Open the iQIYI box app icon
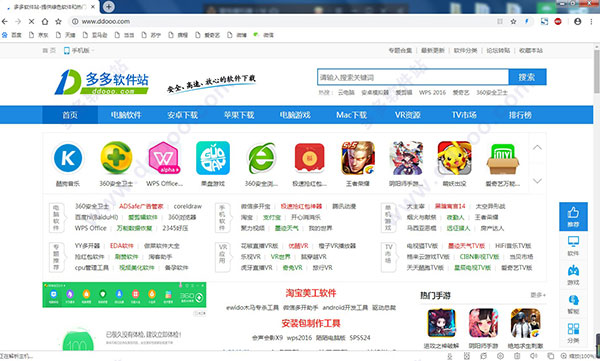This screenshot has width=600, height=361. tap(503, 158)
